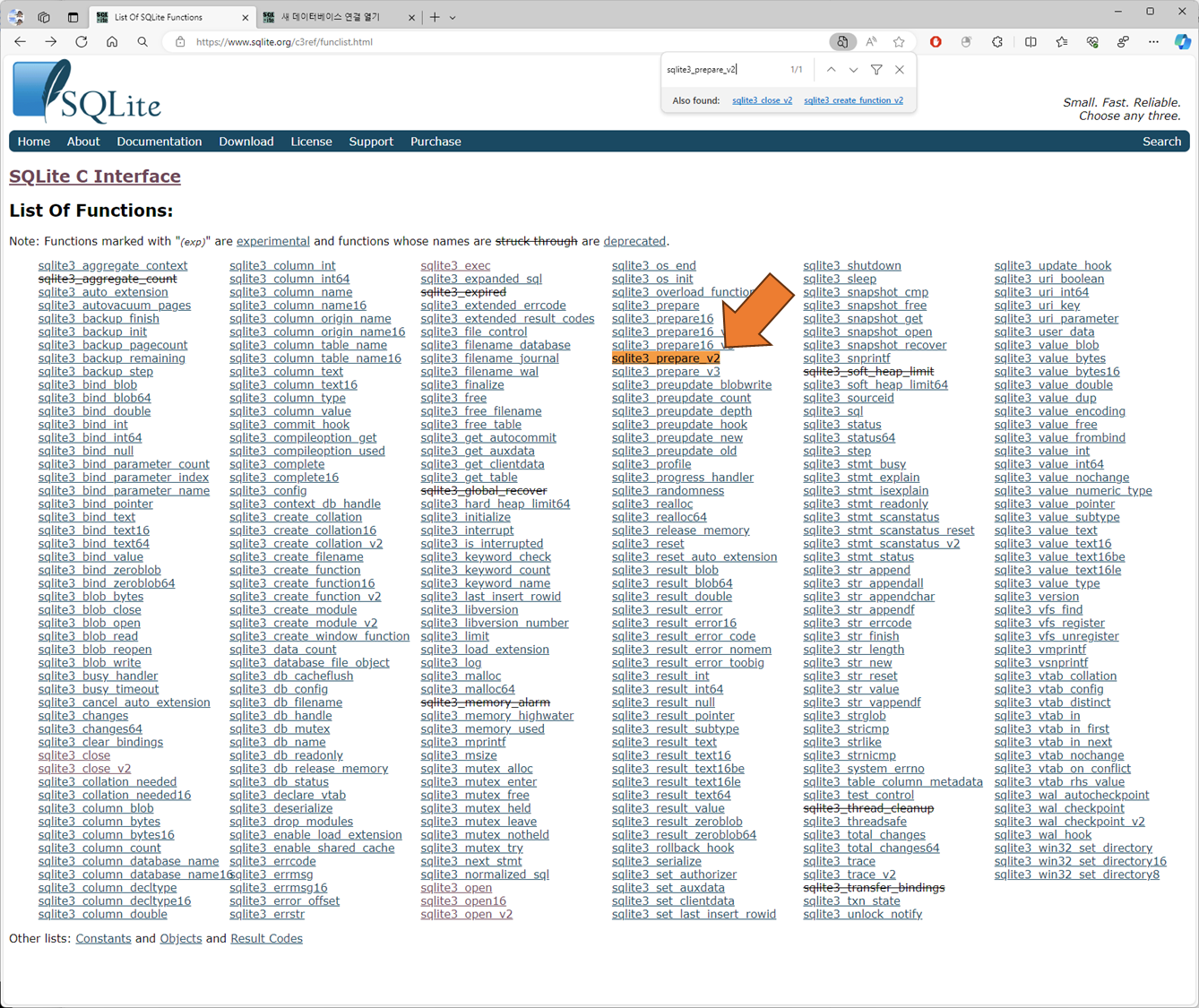Open the sqlite3_update_hook link
This screenshot has height=1008, width=1199.
1053,266
